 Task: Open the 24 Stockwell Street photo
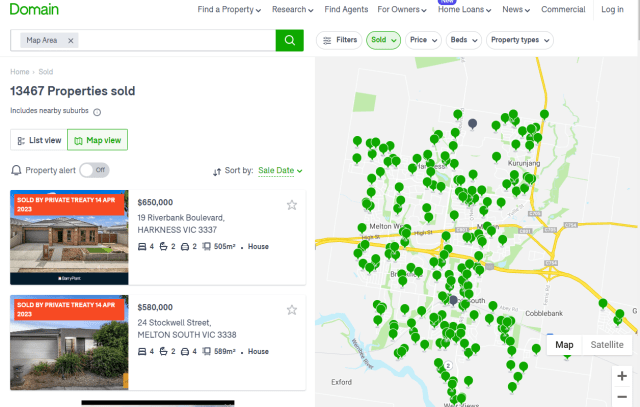coord(69,342)
